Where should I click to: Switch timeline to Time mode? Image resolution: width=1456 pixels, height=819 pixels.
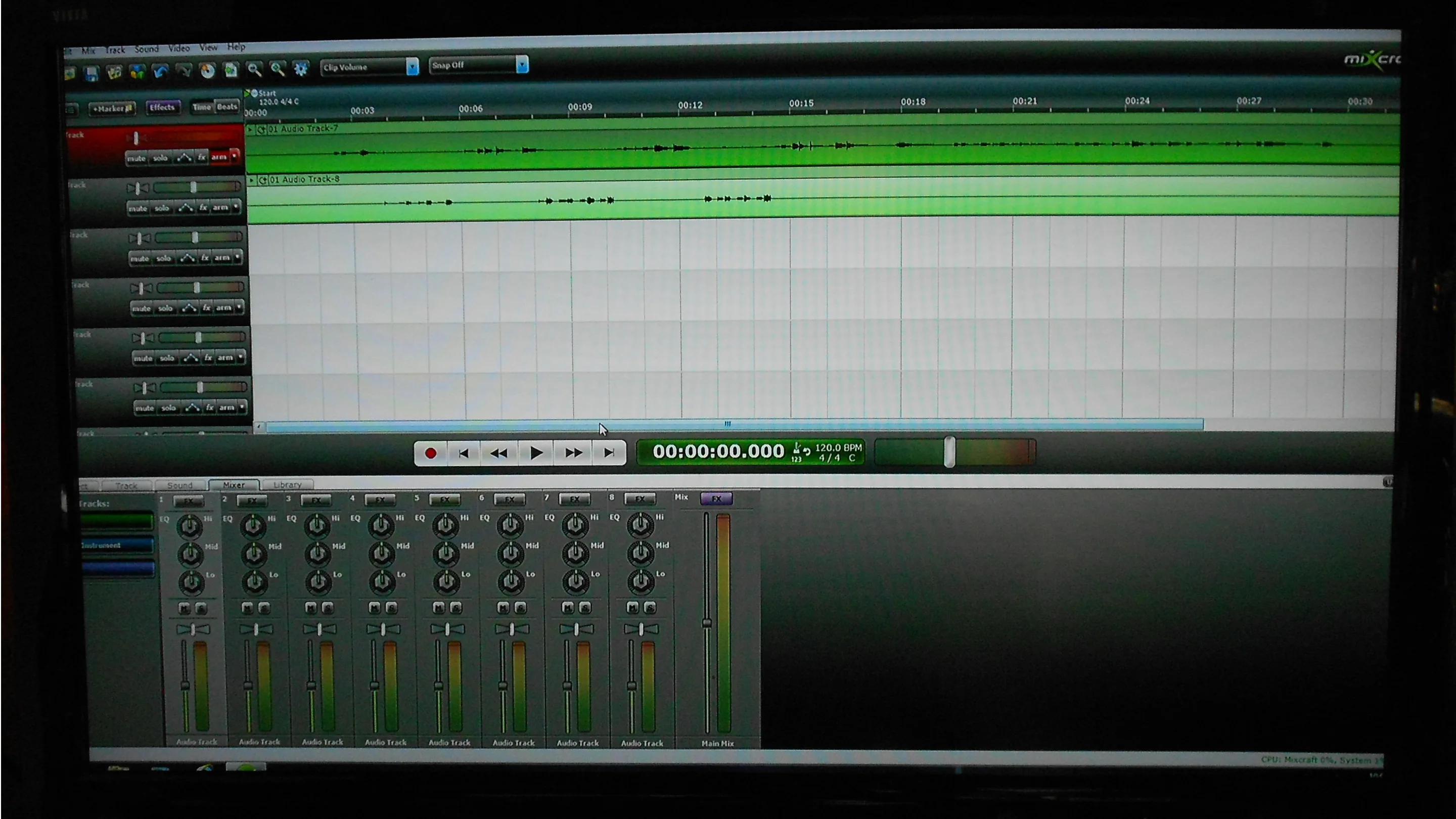pos(202,107)
